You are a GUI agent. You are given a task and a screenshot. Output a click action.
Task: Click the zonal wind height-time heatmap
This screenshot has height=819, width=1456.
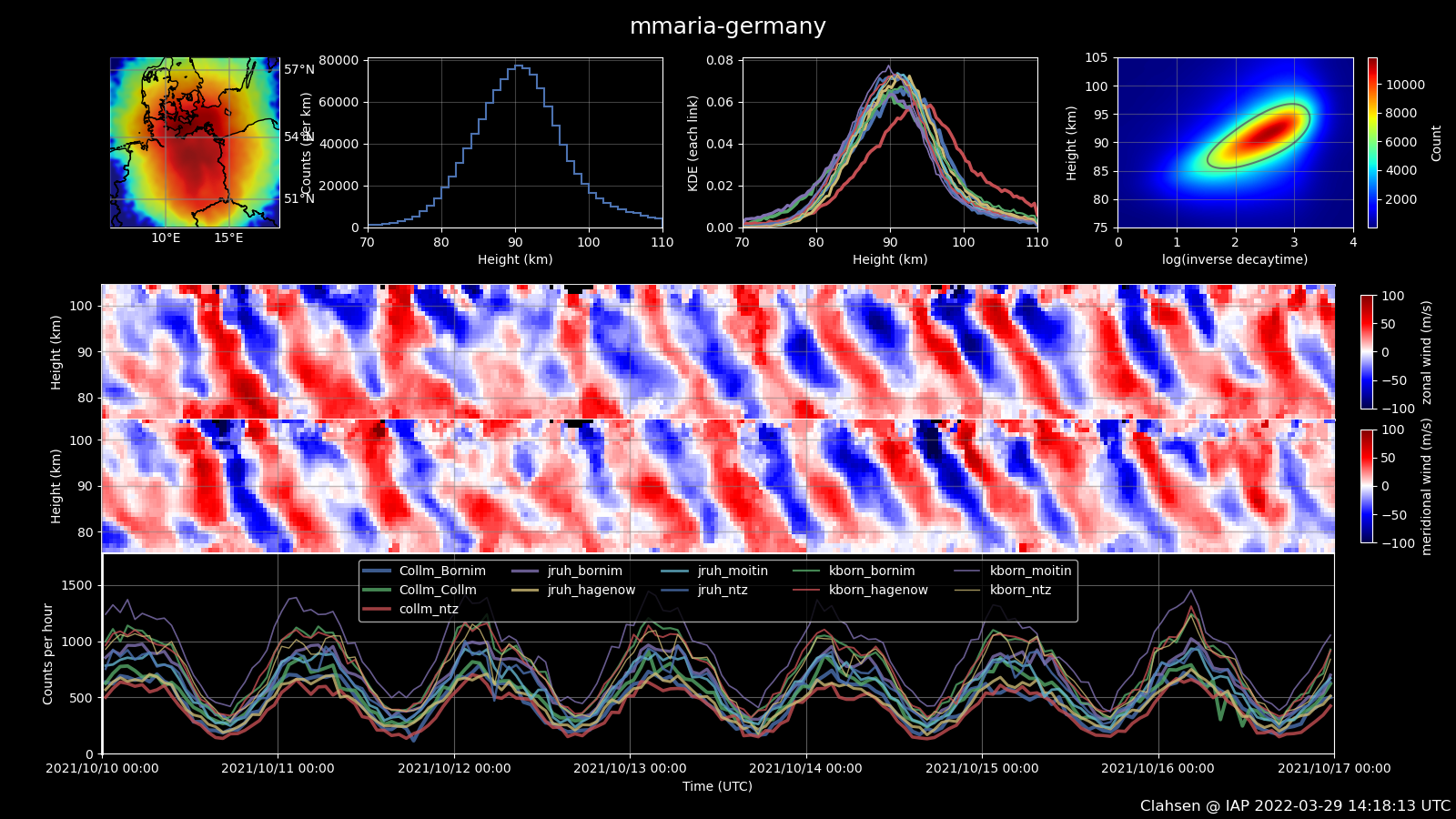coord(718,351)
